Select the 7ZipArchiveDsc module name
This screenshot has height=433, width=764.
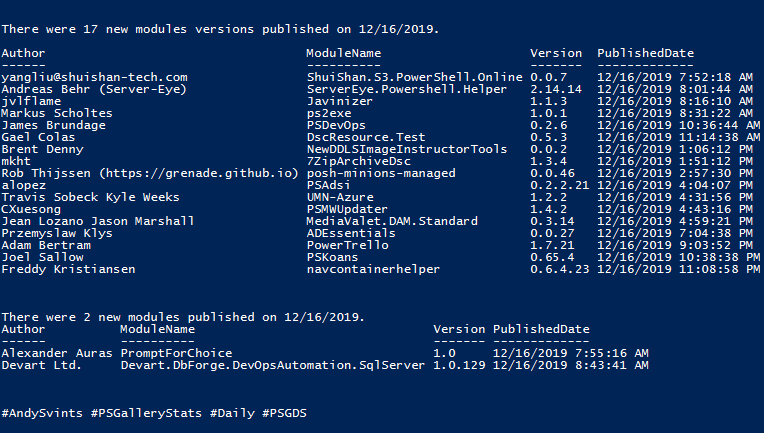click(x=359, y=161)
